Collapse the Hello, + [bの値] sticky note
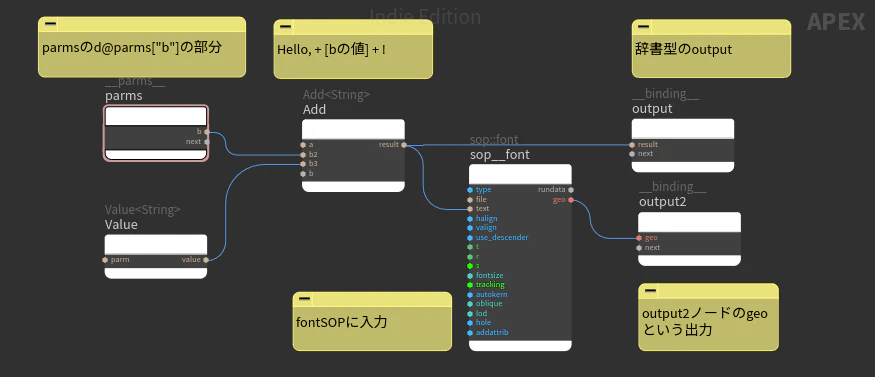Viewport: 875px width, 377px height. click(x=286, y=27)
